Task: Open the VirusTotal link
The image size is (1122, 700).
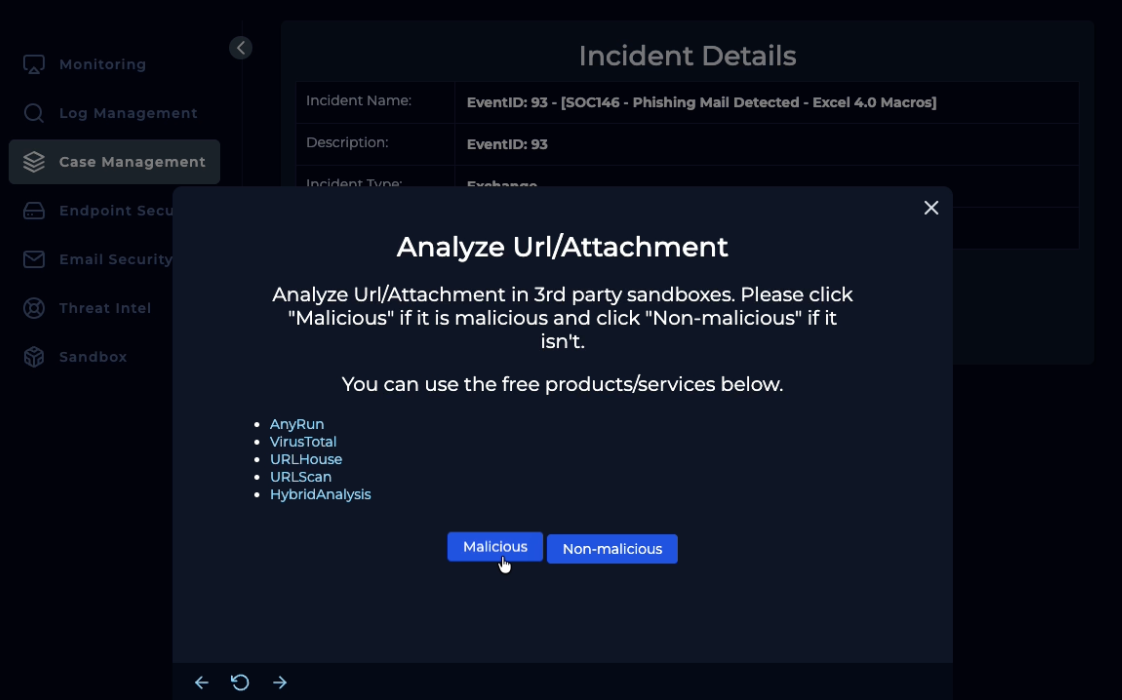Action: click(x=303, y=442)
